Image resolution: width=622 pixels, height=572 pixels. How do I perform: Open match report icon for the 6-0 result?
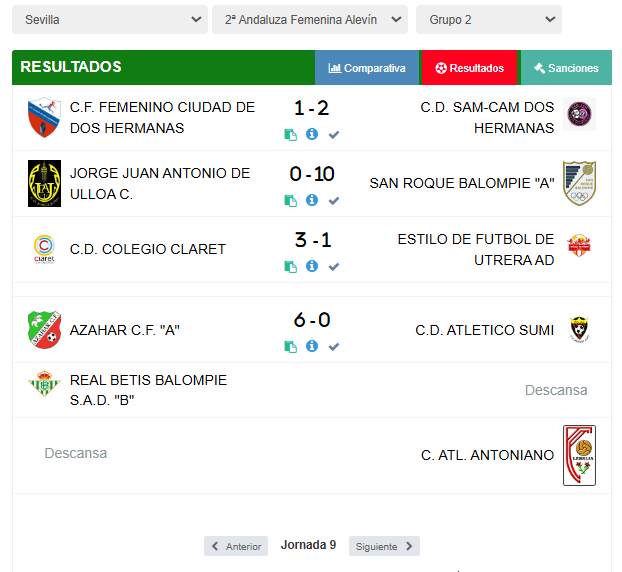click(290, 347)
